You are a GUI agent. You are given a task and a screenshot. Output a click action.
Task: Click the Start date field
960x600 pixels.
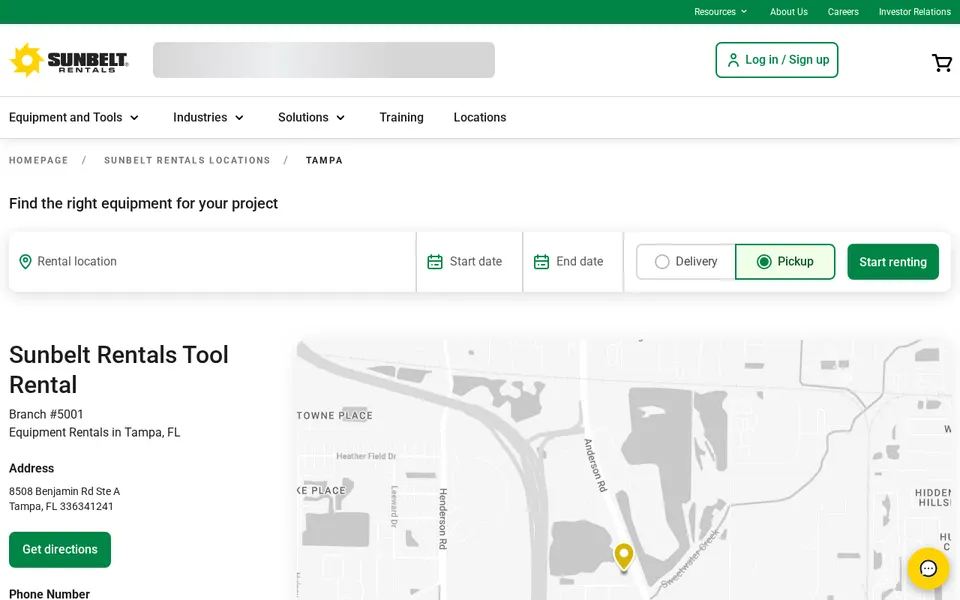click(x=470, y=262)
